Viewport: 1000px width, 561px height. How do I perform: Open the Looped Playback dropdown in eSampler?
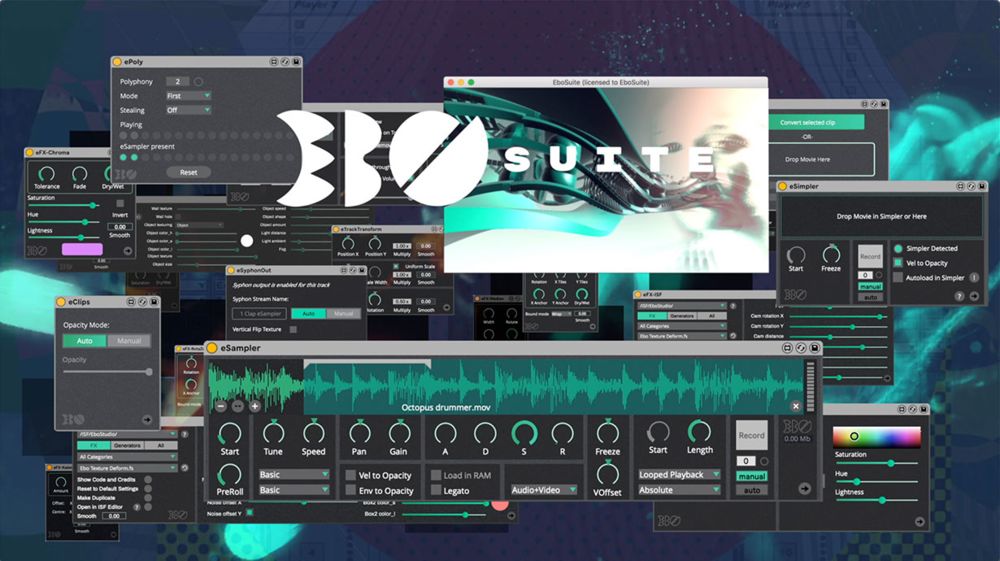679,474
